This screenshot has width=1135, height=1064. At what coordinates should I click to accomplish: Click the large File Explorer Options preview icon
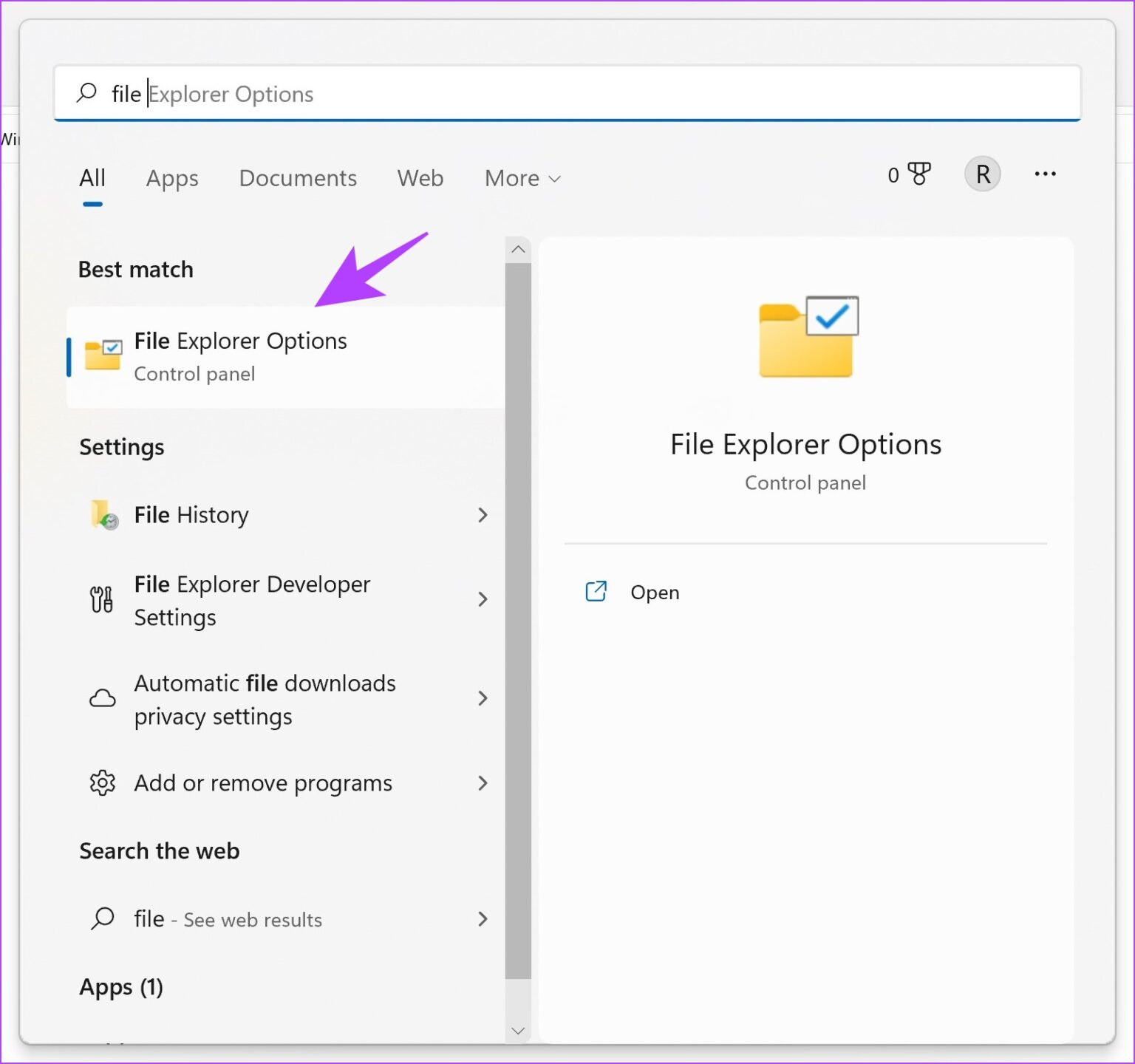click(805, 337)
